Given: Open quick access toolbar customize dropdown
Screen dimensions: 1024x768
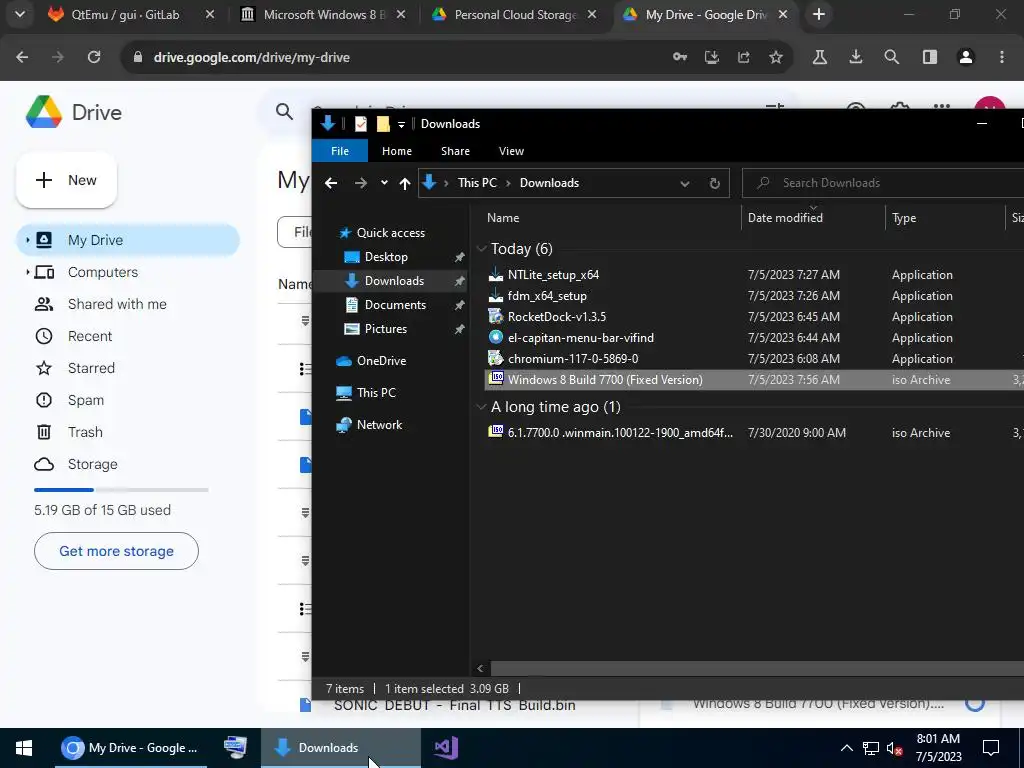Looking at the screenshot, I should point(401,124).
